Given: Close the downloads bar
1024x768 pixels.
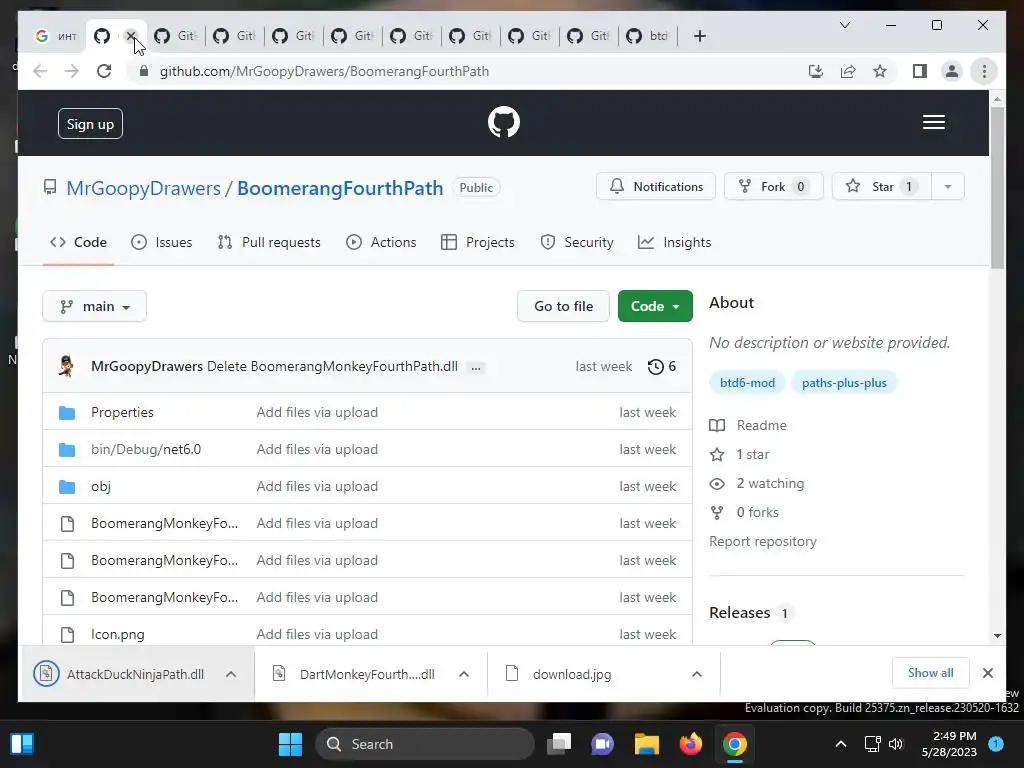Looking at the screenshot, I should pos(987,673).
